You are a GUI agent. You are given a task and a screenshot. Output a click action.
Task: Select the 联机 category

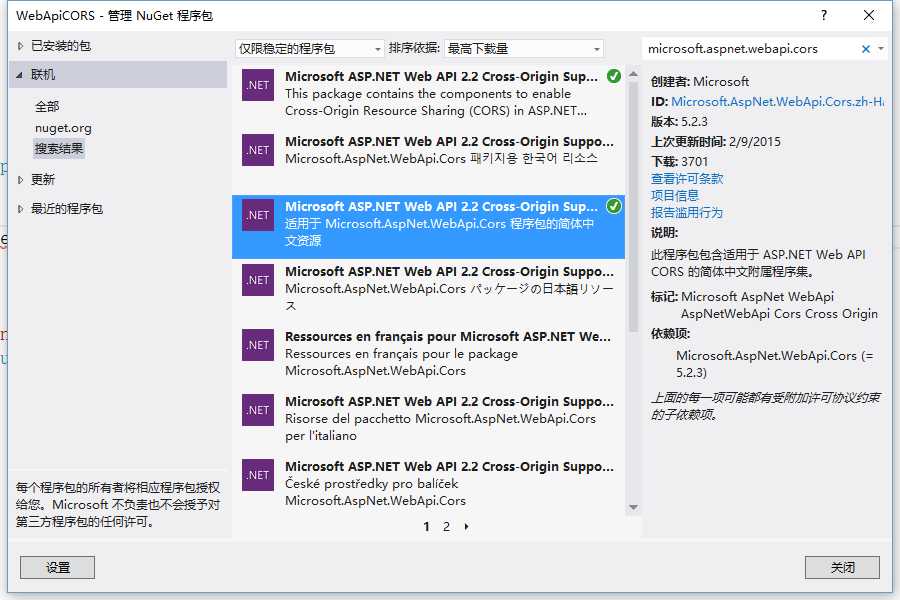[x=118, y=75]
